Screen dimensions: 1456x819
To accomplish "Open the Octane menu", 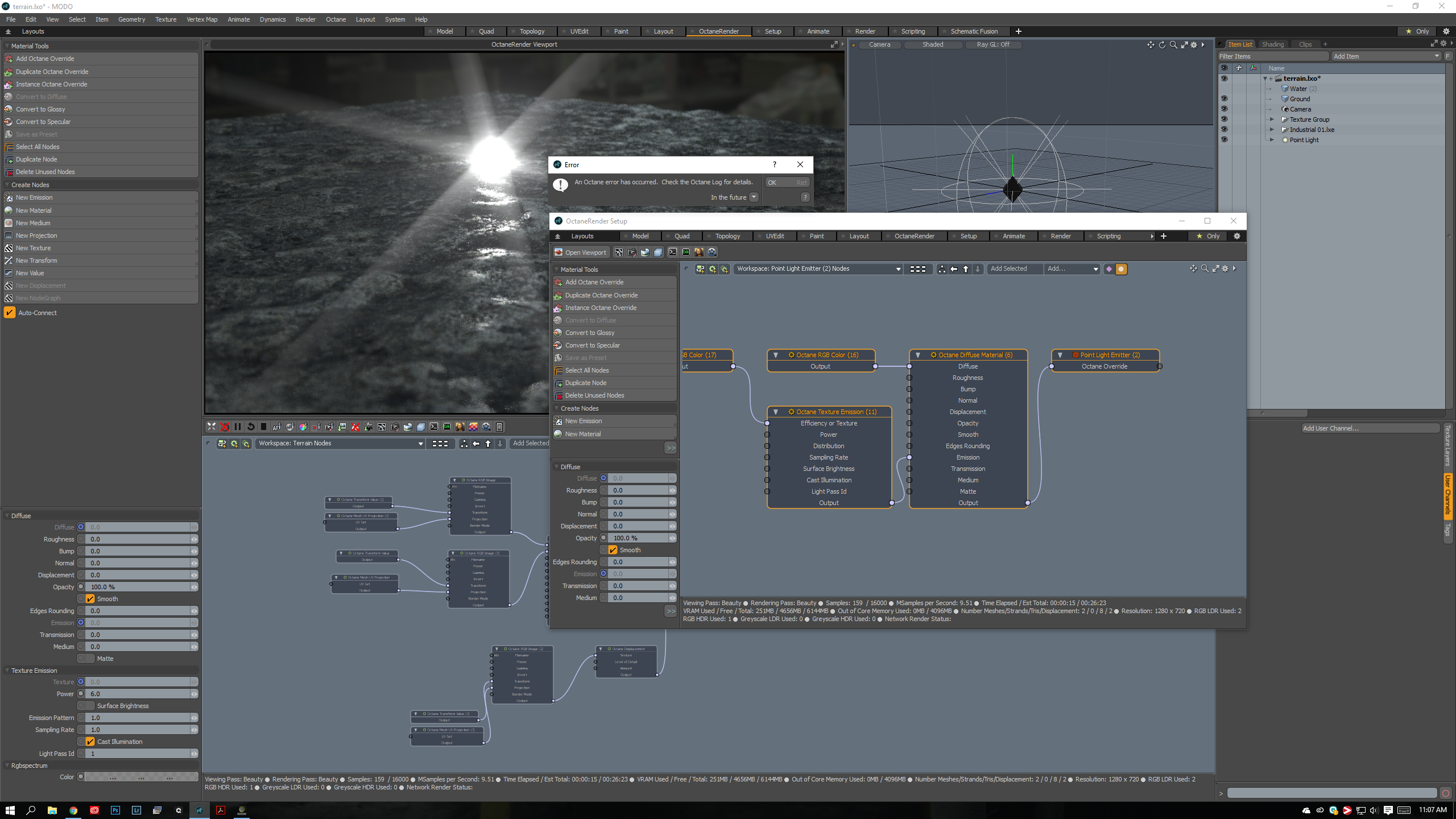I will [x=336, y=19].
